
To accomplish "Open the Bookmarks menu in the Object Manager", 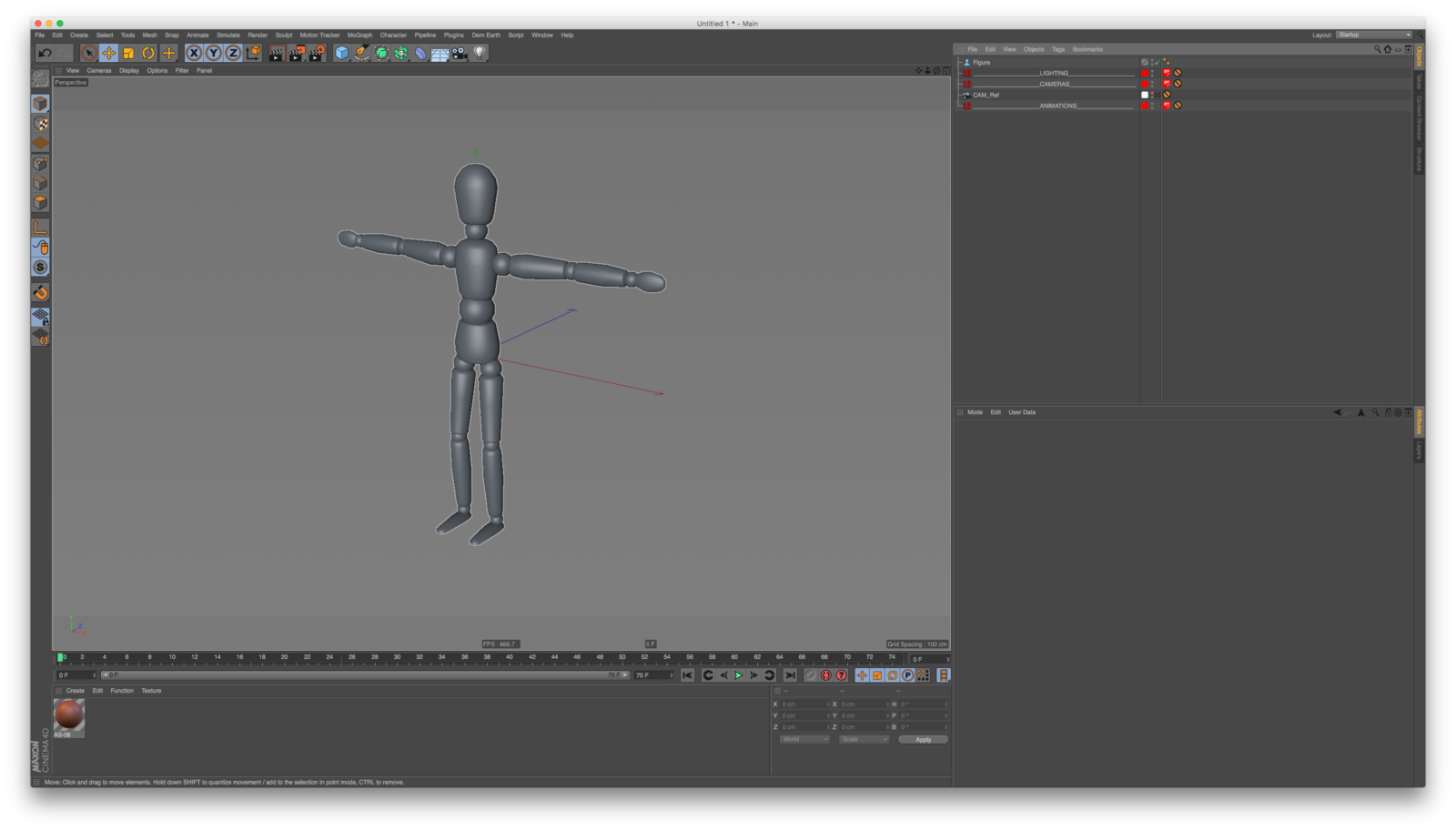I will point(1086,49).
